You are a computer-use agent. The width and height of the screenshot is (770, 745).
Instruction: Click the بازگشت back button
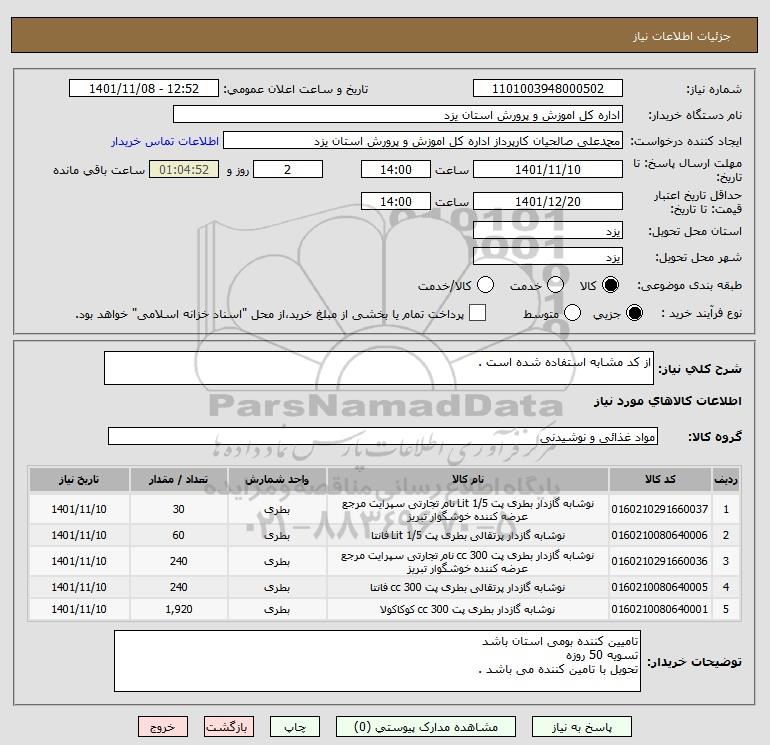coord(229,727)
